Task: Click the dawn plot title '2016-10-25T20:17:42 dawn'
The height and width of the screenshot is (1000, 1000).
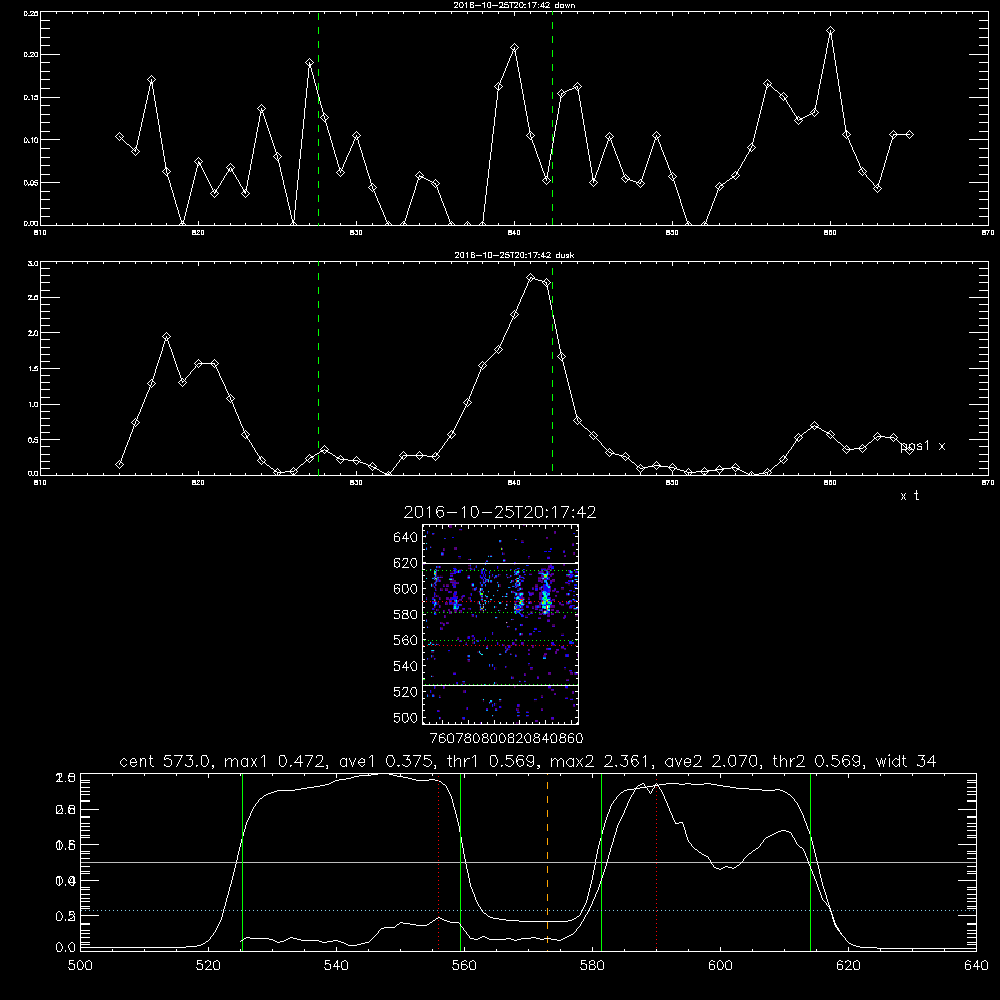Action: 514,5
